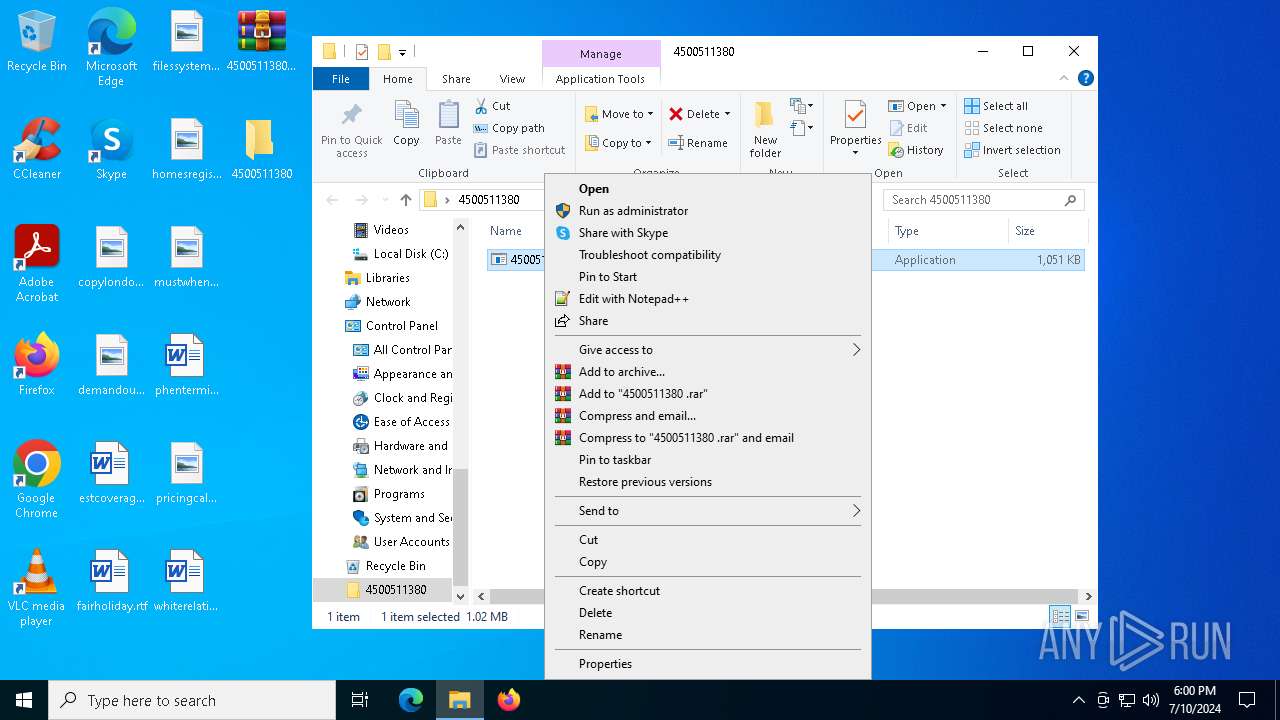Select Libraries in navigation pane
This screenshot has height=720, width=1280.
(x=387, y=278)
